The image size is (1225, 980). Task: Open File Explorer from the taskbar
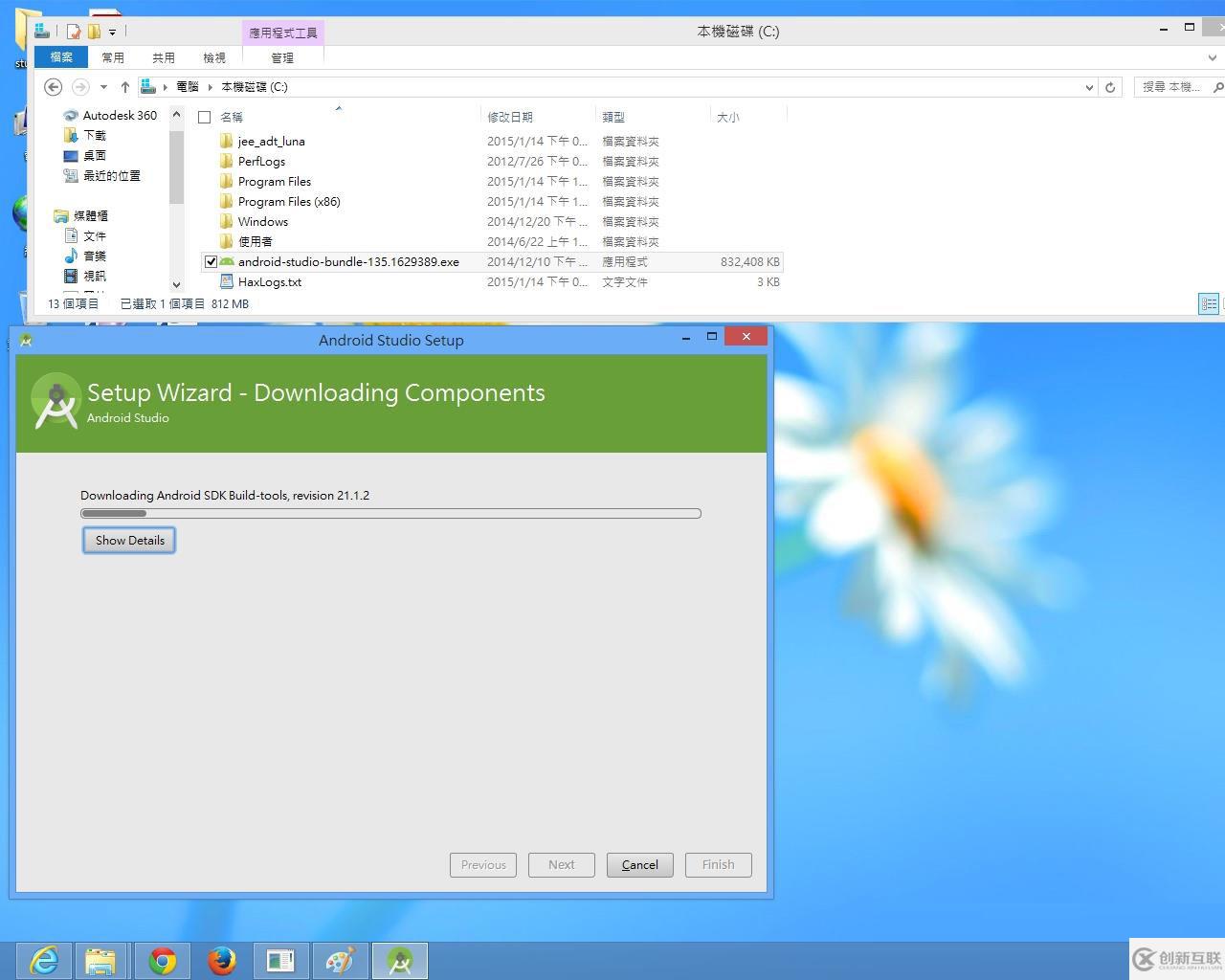tap(100, 960)
